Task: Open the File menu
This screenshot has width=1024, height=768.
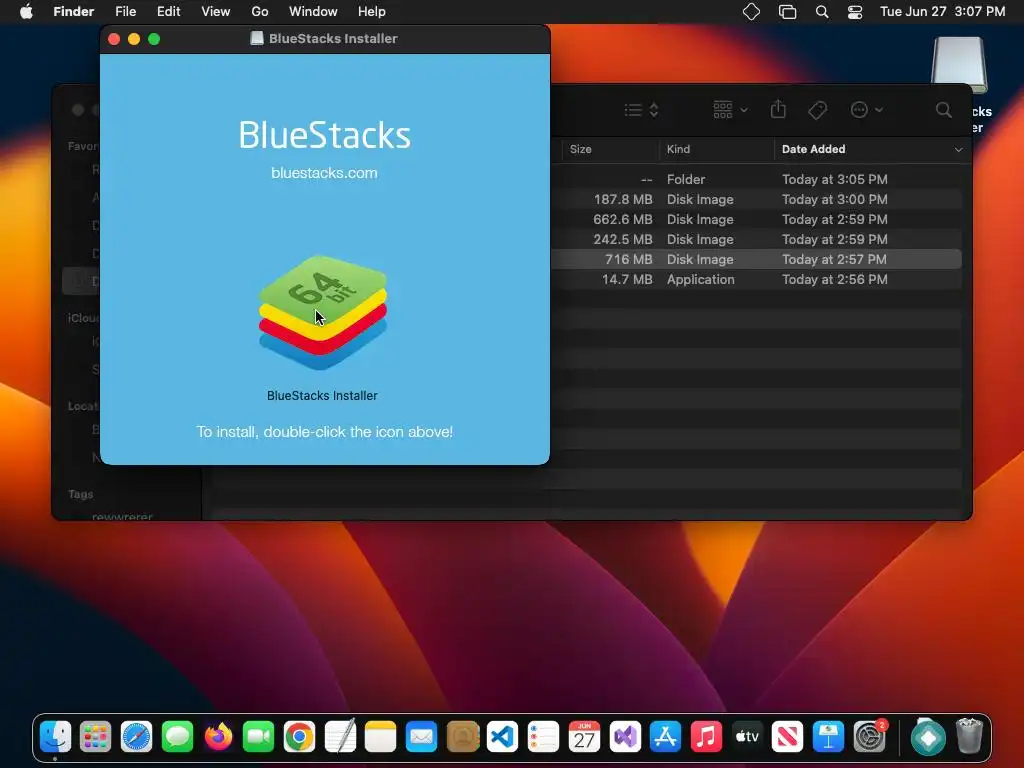Action: tap(125, 12)
